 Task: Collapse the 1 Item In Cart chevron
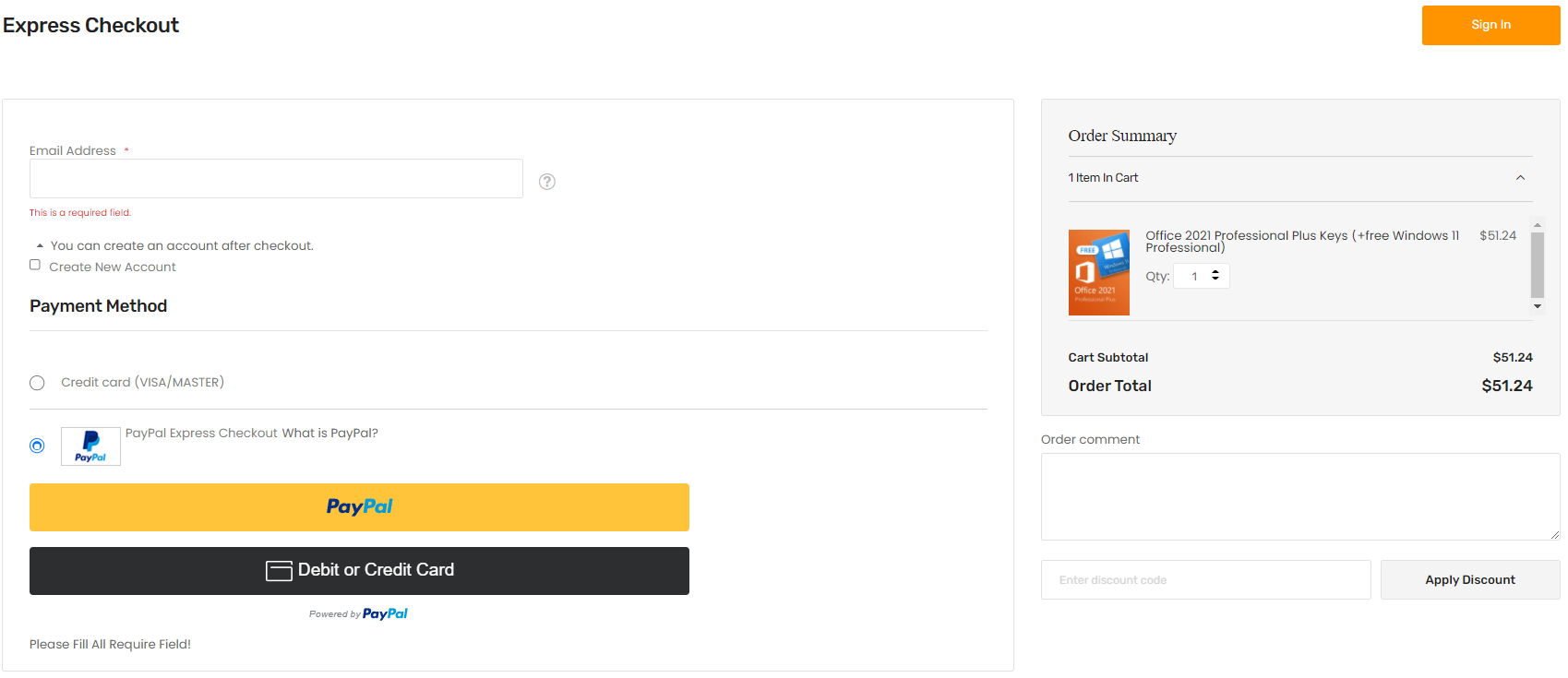pos(1520,178)
